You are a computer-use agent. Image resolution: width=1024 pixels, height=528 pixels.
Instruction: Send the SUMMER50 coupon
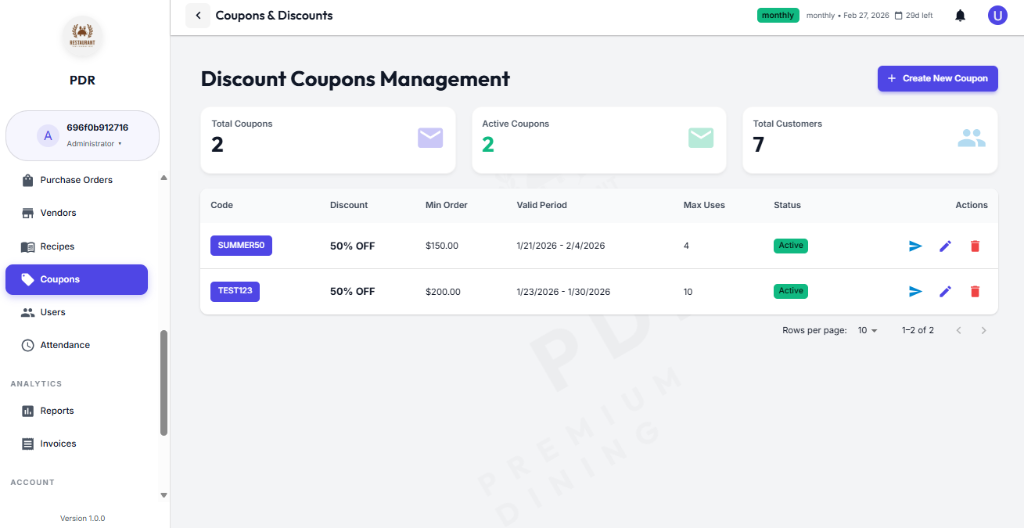pos(916,246)
